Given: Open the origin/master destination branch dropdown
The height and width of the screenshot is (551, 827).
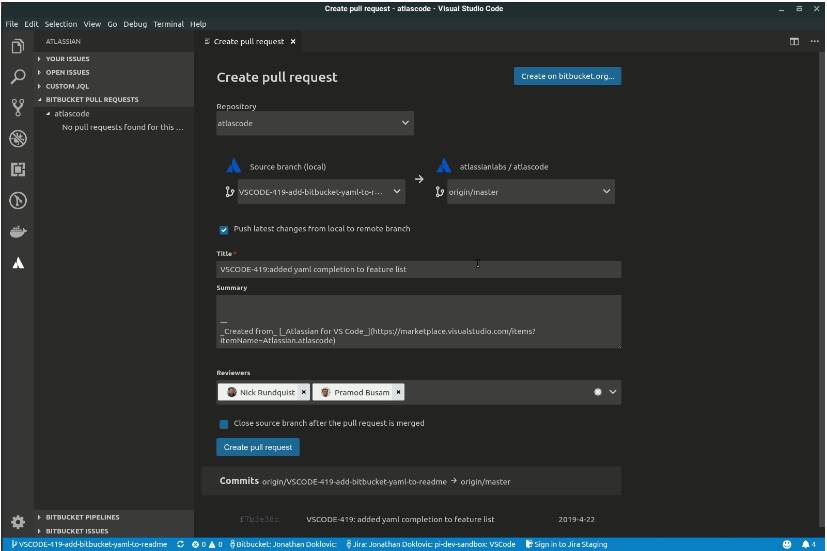Looking at the screenshot, I should 531,192.
